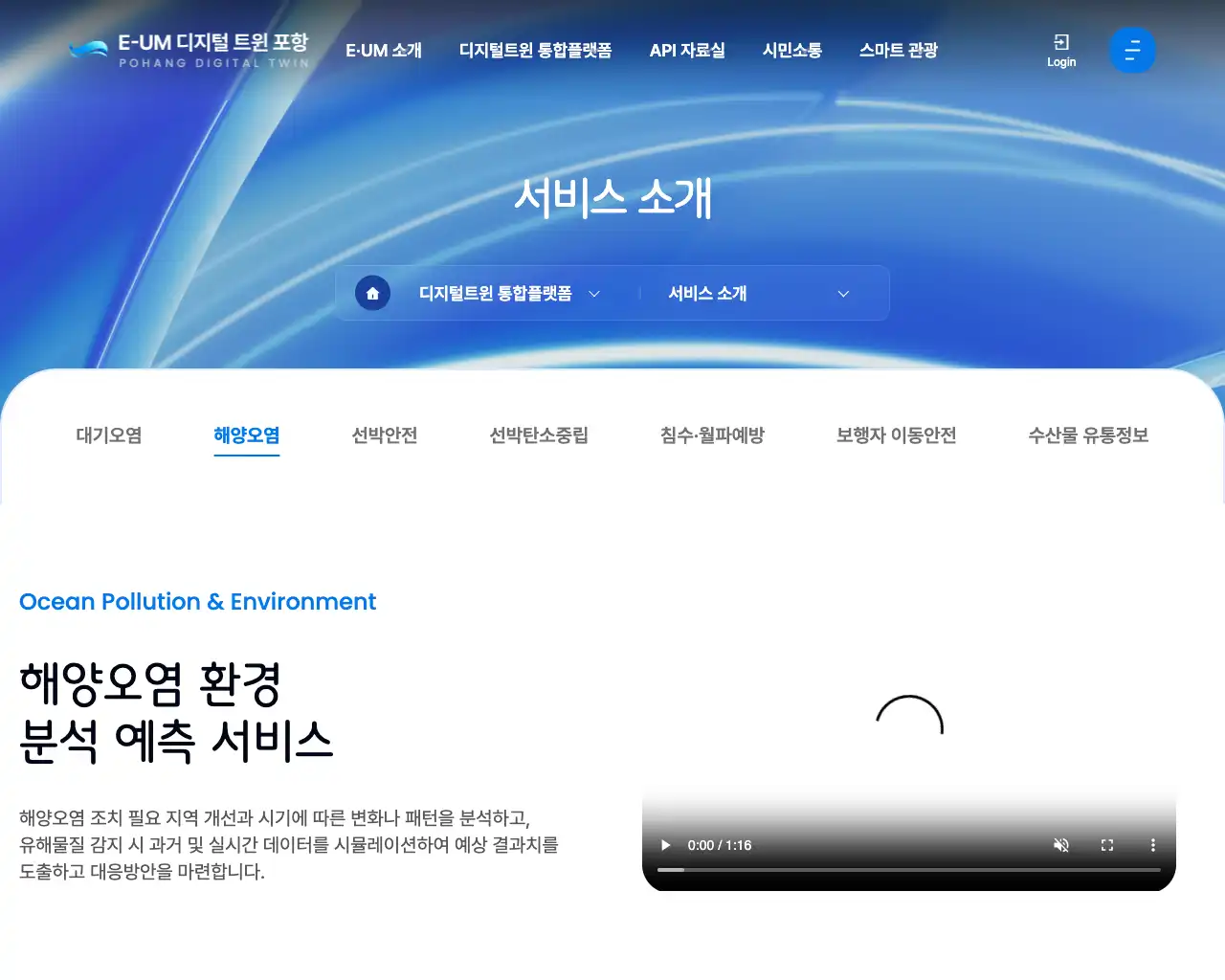Image resolution: width=1225 pixels, height=980 pixels.
Task: Open the Login icon button
Action: pyautogui.click(x=1060, y=51)
